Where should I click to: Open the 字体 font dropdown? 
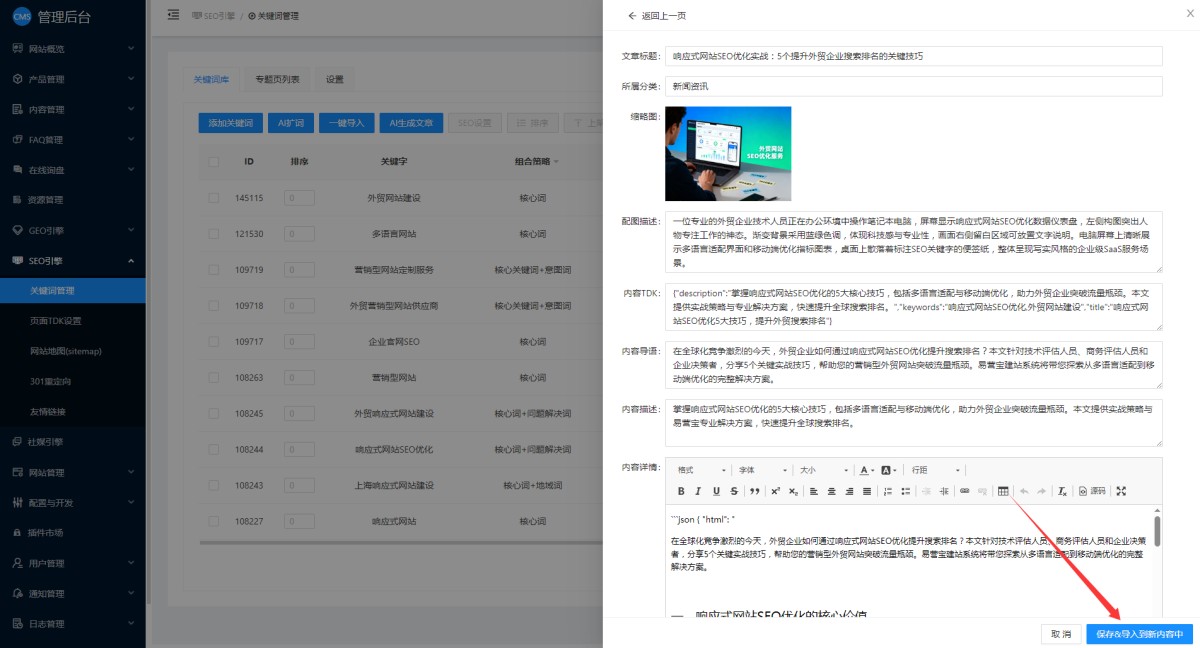pyautogui.click(x=760, y=470)
